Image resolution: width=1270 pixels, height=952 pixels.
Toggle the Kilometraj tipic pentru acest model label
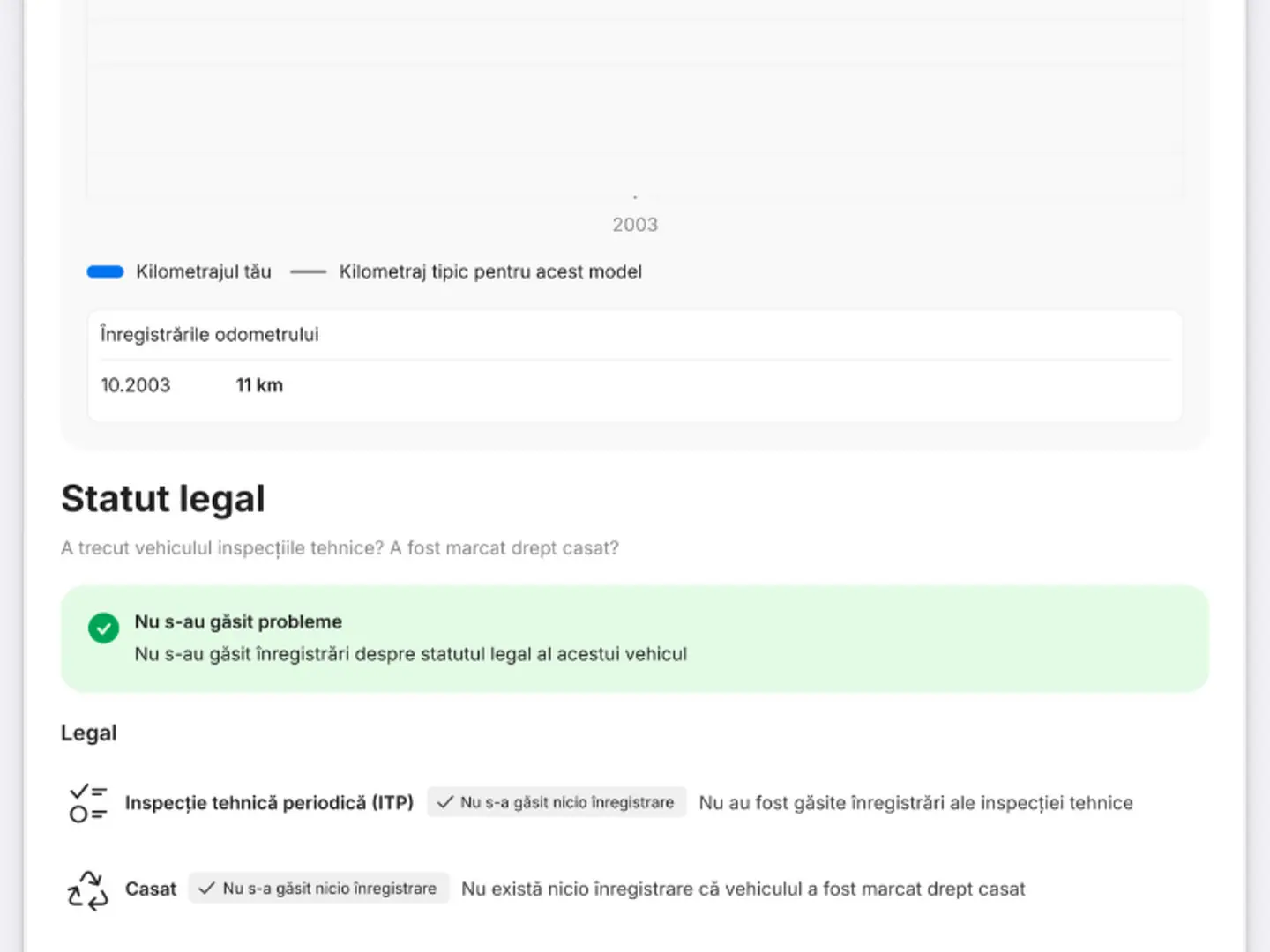(490, 271)
